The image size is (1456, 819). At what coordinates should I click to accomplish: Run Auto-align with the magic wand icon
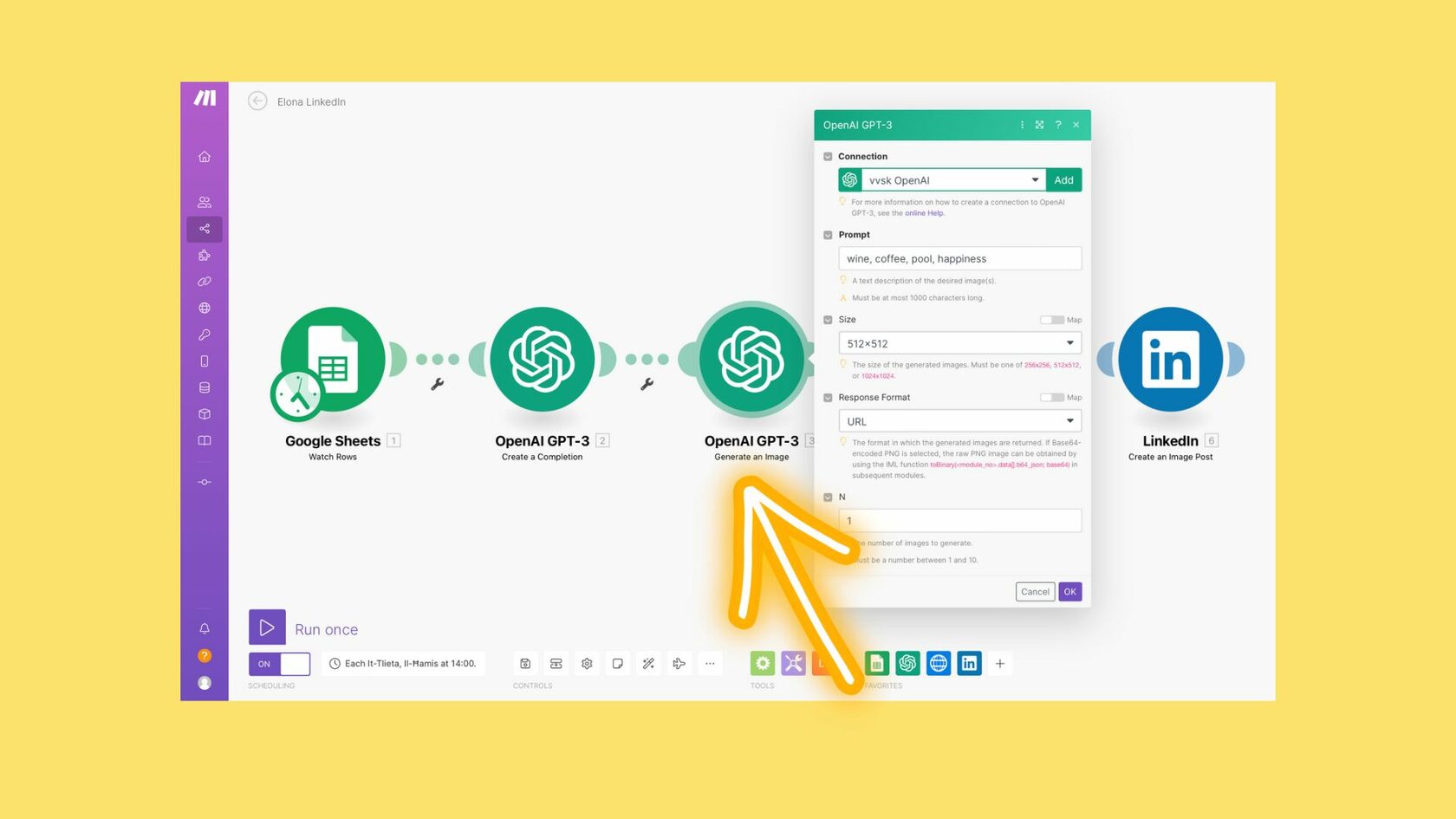coord(648,664)
